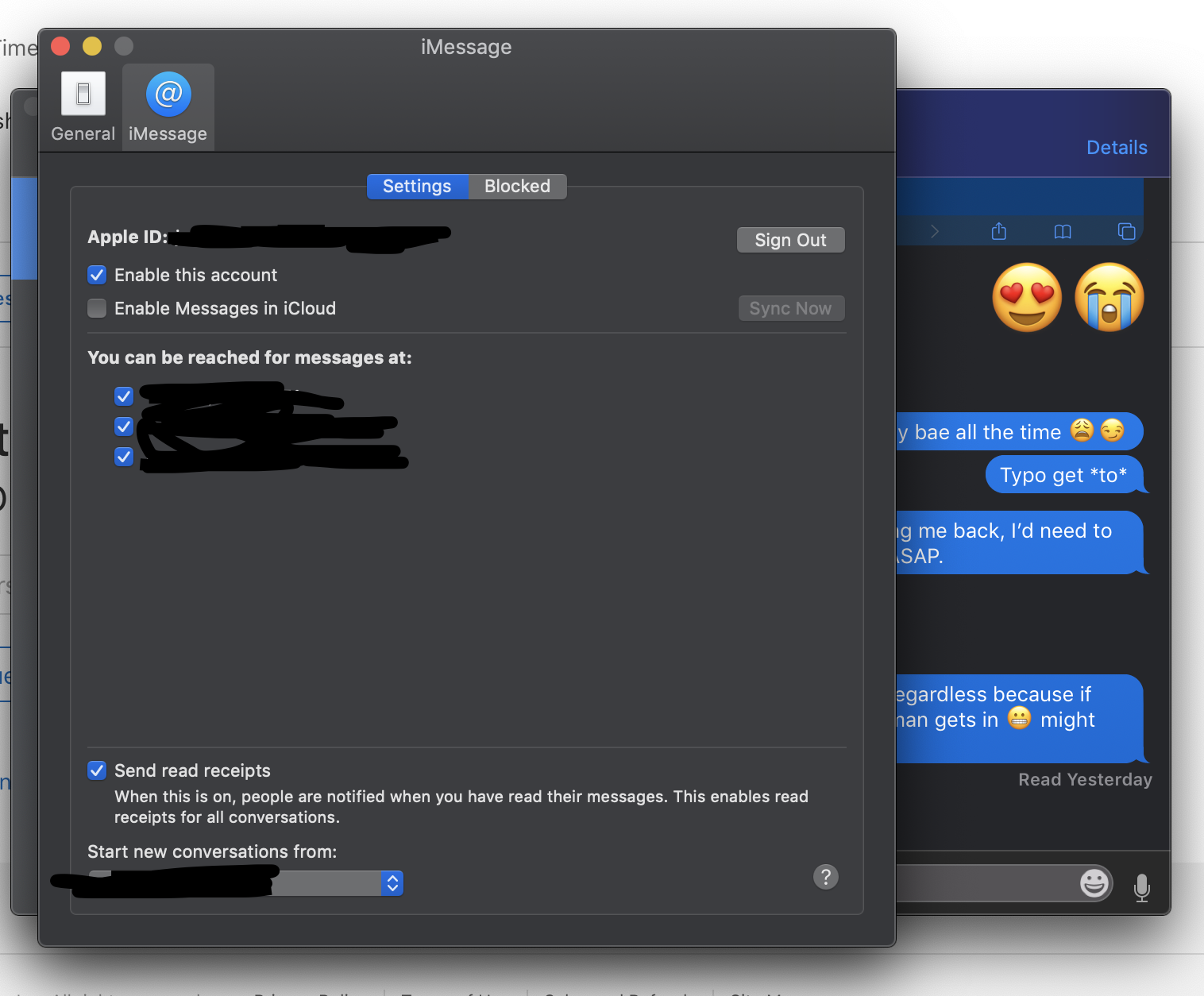Open the emoji picker in Messages window
Viewport: 1204px width, 996px height.
click(1094, 882)
